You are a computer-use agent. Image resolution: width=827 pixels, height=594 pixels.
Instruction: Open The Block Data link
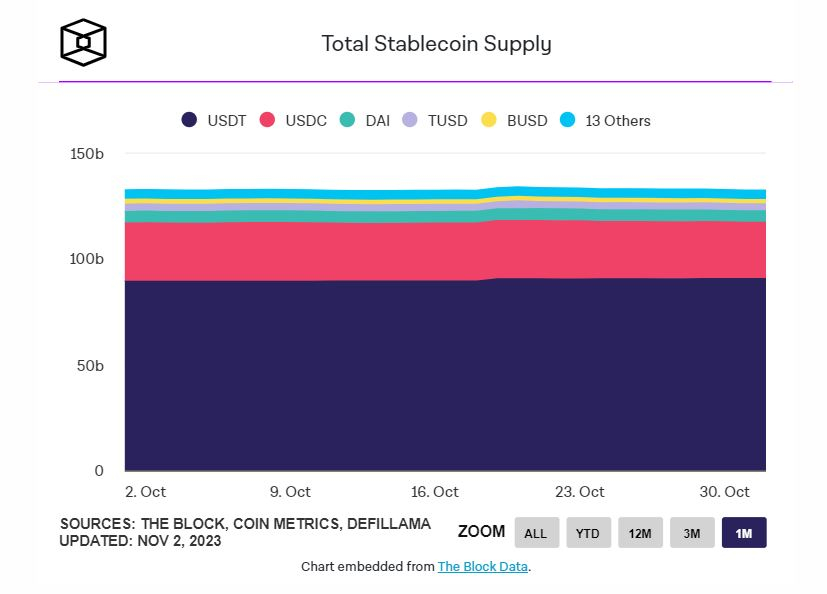click(x=483, y=567)
